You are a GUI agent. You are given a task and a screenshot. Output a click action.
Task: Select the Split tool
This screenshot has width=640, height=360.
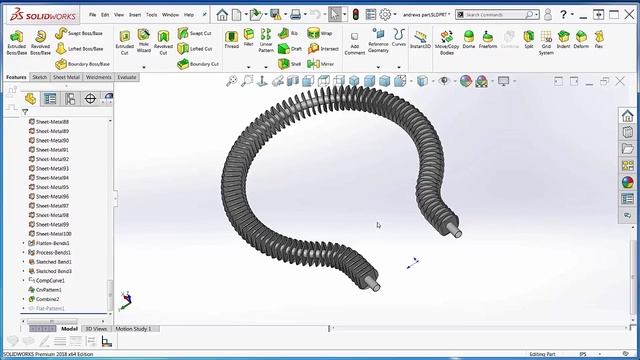(529, 40)
